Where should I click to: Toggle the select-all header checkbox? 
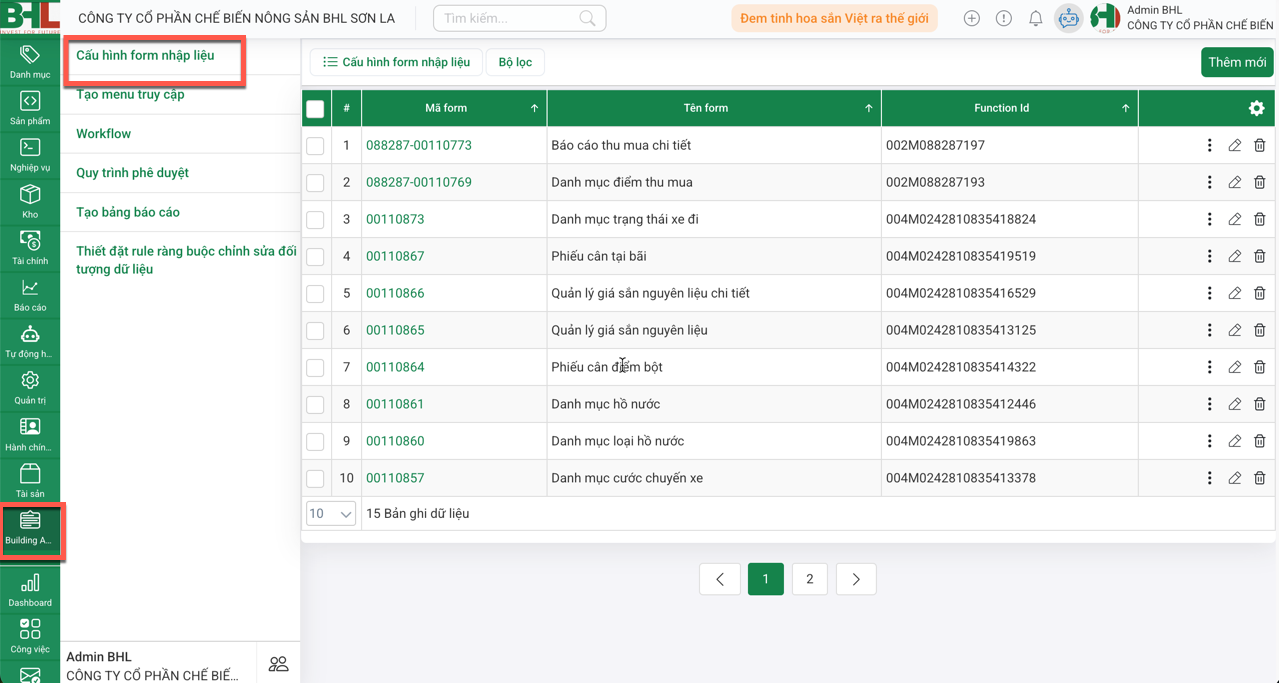(x=315, y=108)
